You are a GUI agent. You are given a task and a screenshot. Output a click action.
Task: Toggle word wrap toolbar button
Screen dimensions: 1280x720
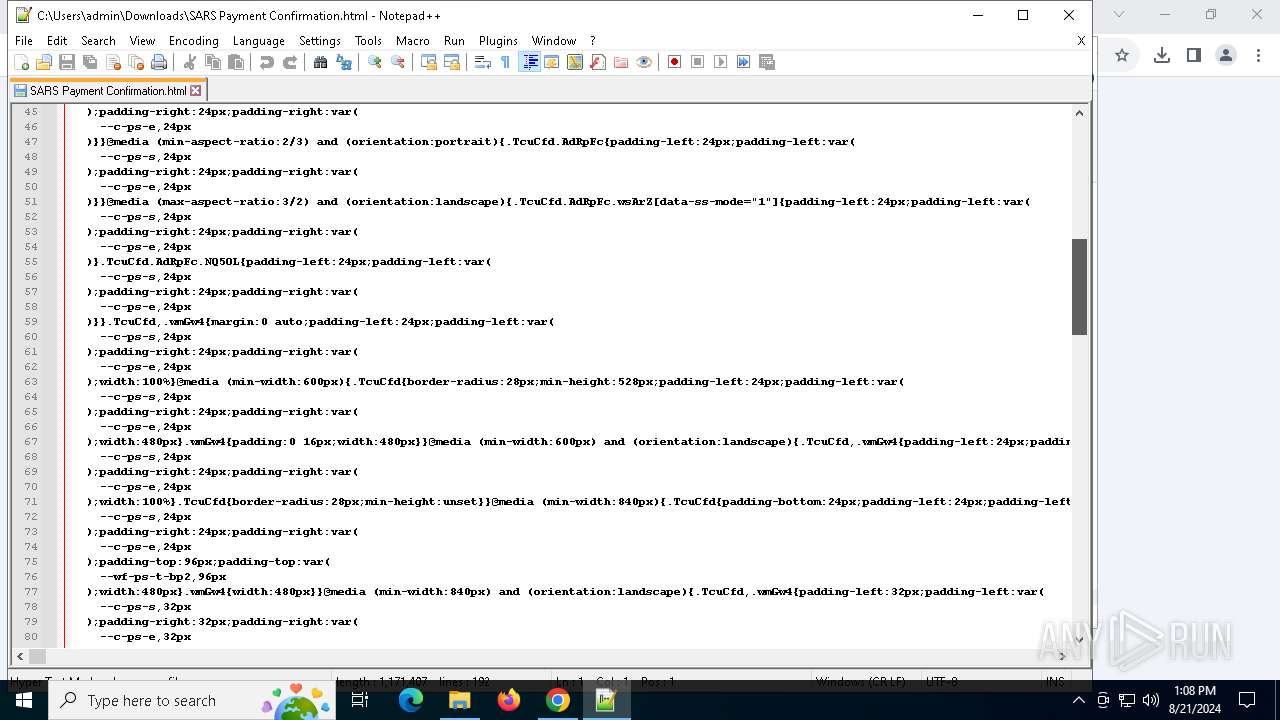click(483, 62)
